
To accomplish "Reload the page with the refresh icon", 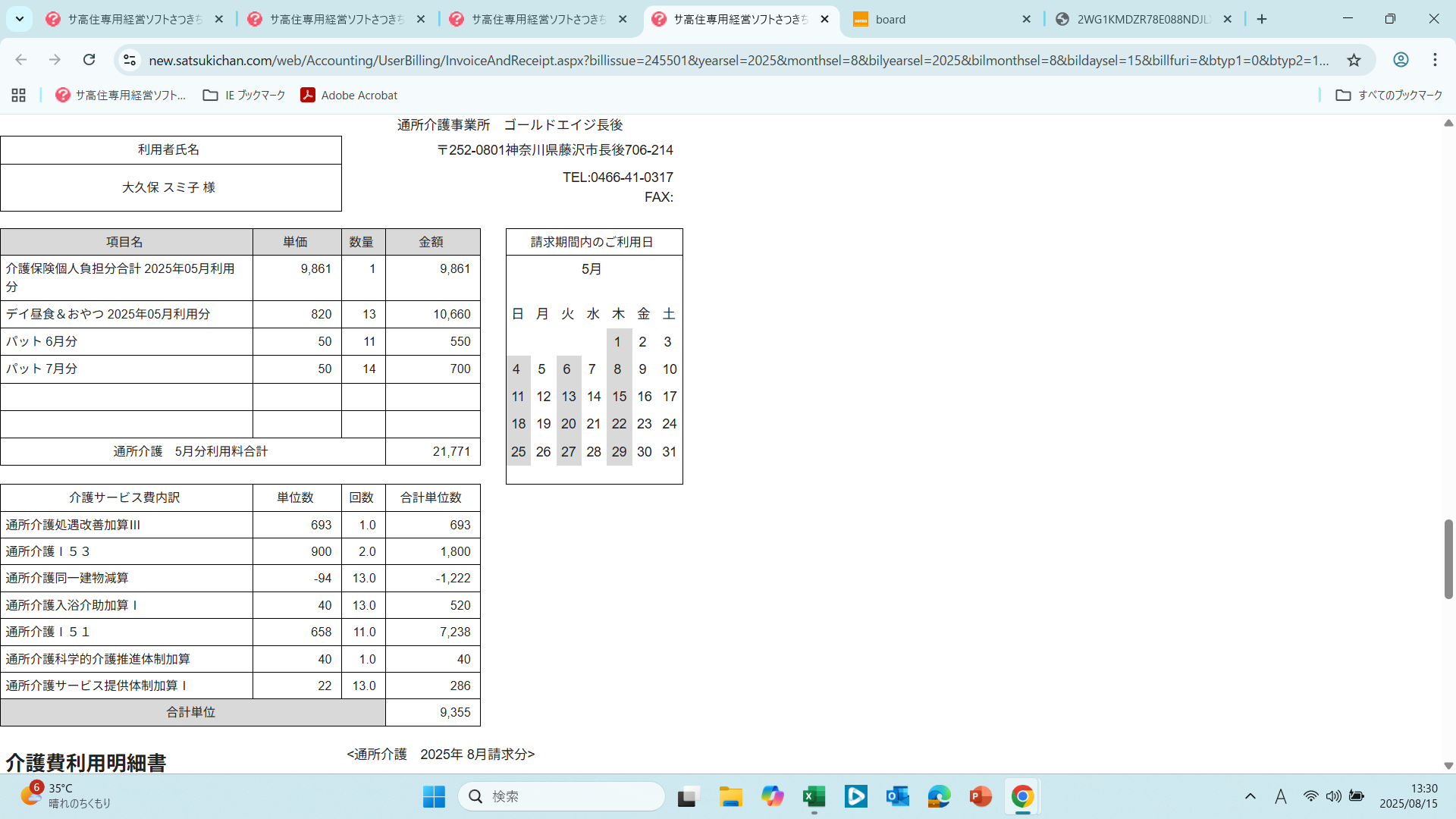I will [x=89, y=60].
